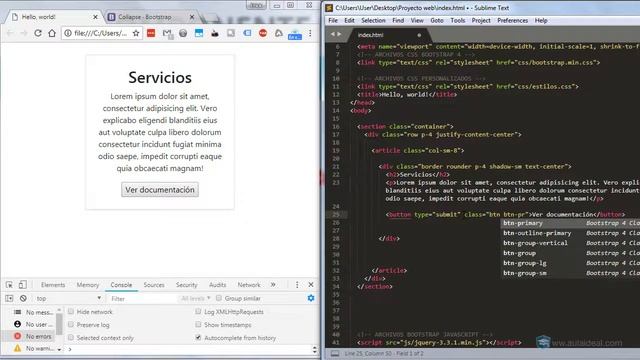Jump to previous tab in Sublime
This screenshot has width=640, height=360.
tap(333, 34)
